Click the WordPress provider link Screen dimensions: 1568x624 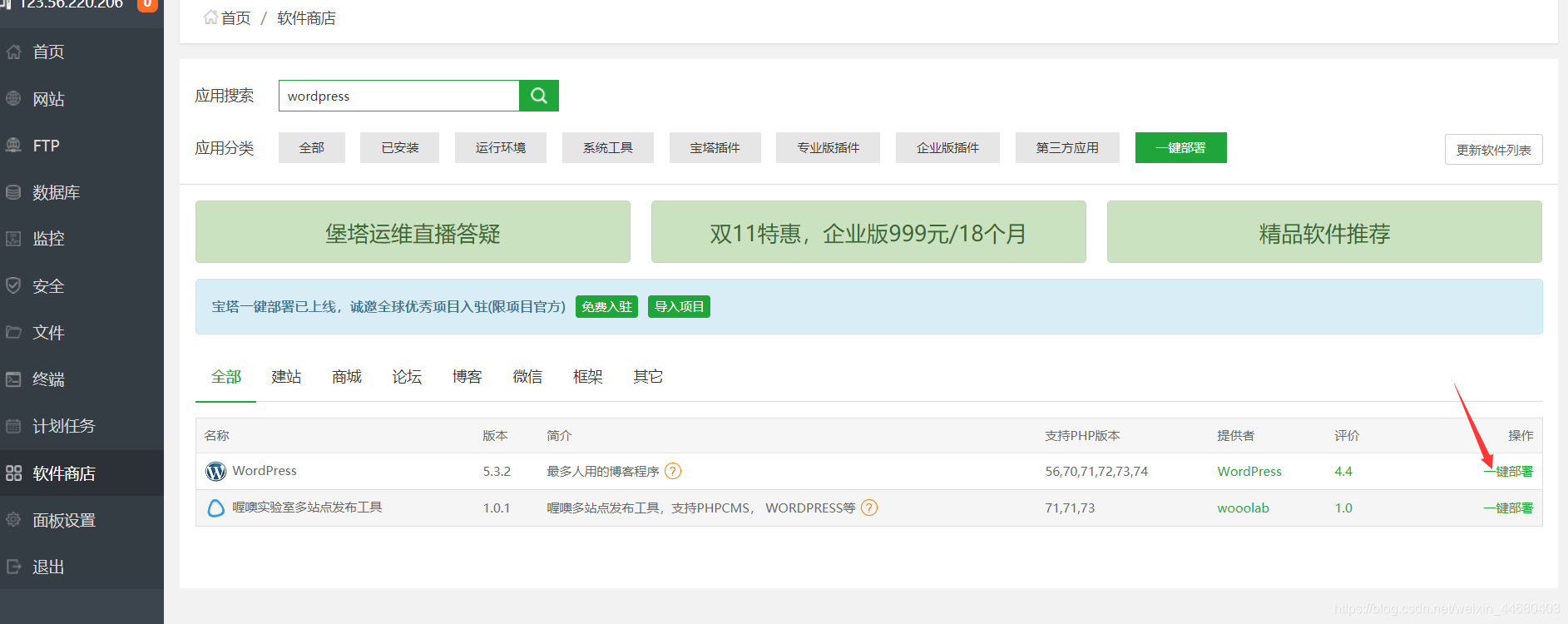(1249, 472)
